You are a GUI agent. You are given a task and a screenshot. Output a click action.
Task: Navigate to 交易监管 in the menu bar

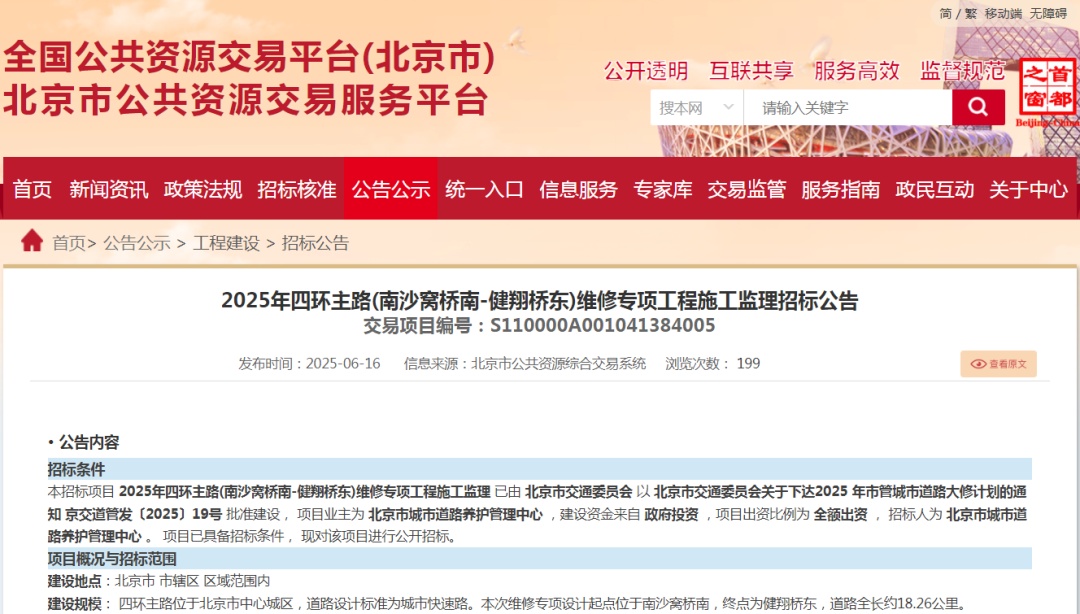[747, 188]
